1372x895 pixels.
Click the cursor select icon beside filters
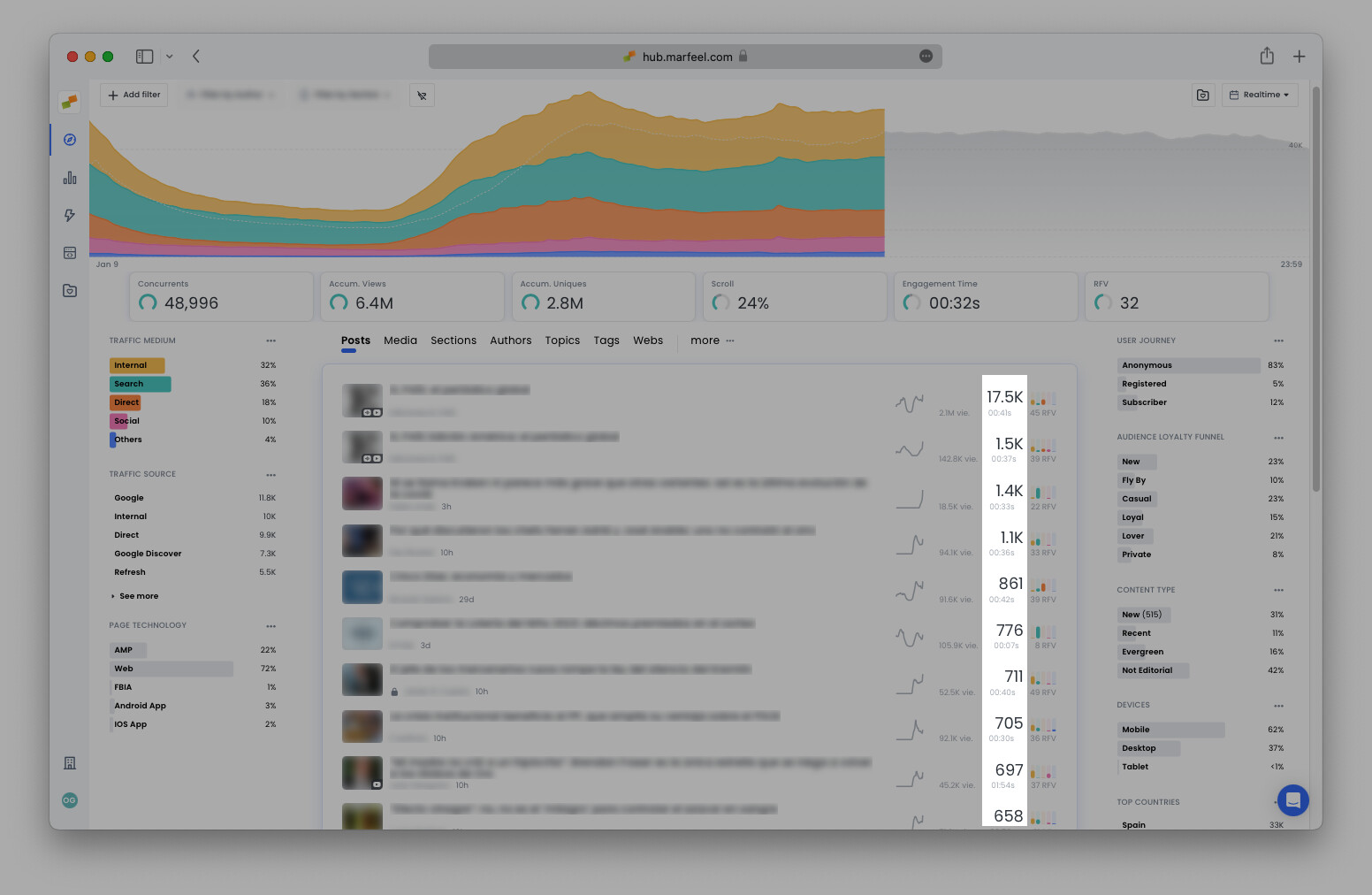coord(422,96)
